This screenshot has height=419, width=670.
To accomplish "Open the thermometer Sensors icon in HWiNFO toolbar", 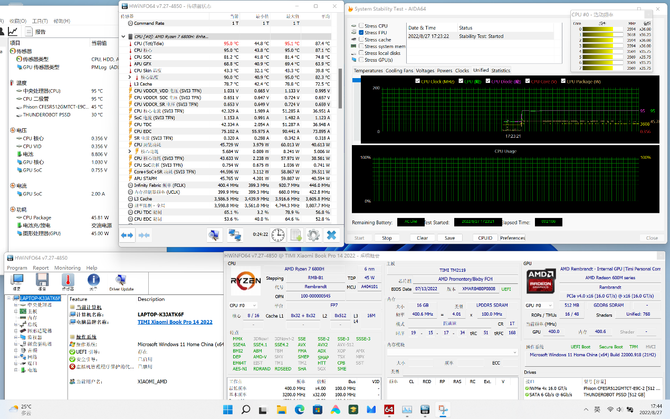I will 68,280.
